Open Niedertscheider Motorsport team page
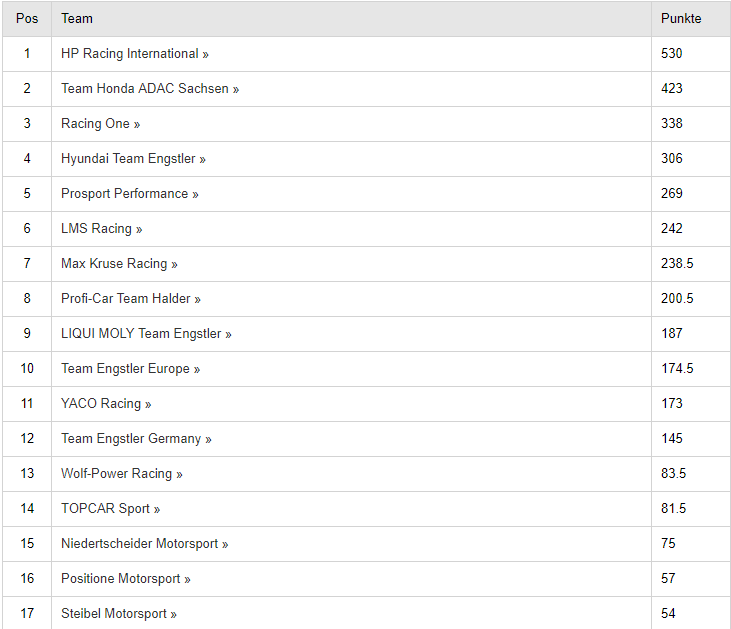The height and width of the screenshot is (629, 731). (144, 544)
